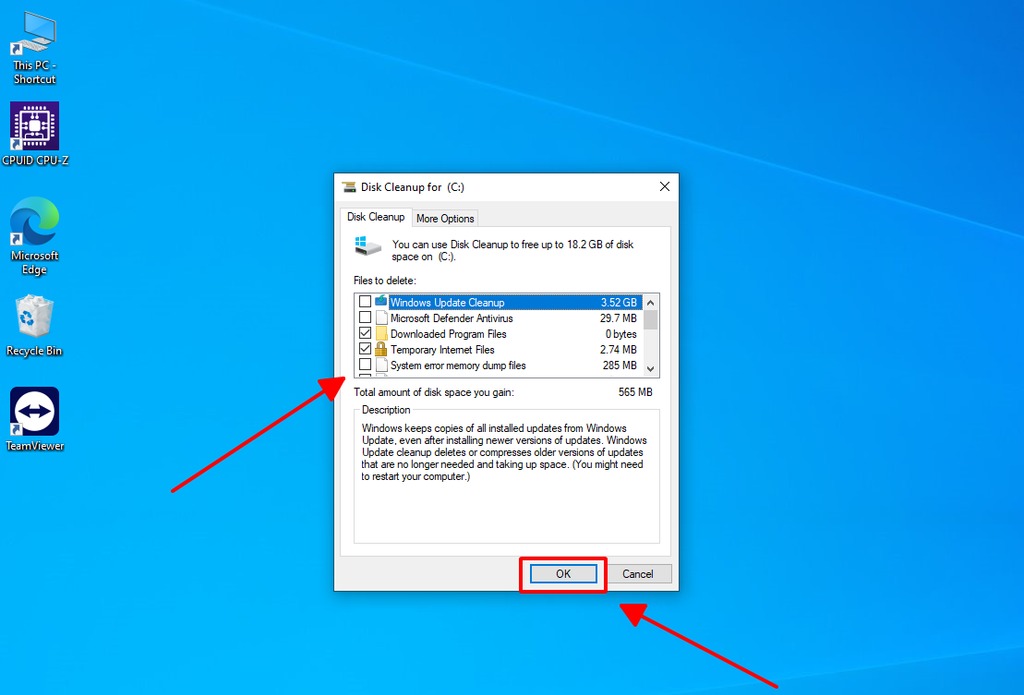The height and width of the screenshot is (695, 1024).
Task: Uncheck Temporary Internet Files checkbox
Action: pyautogui.click(x=365, y=350)
